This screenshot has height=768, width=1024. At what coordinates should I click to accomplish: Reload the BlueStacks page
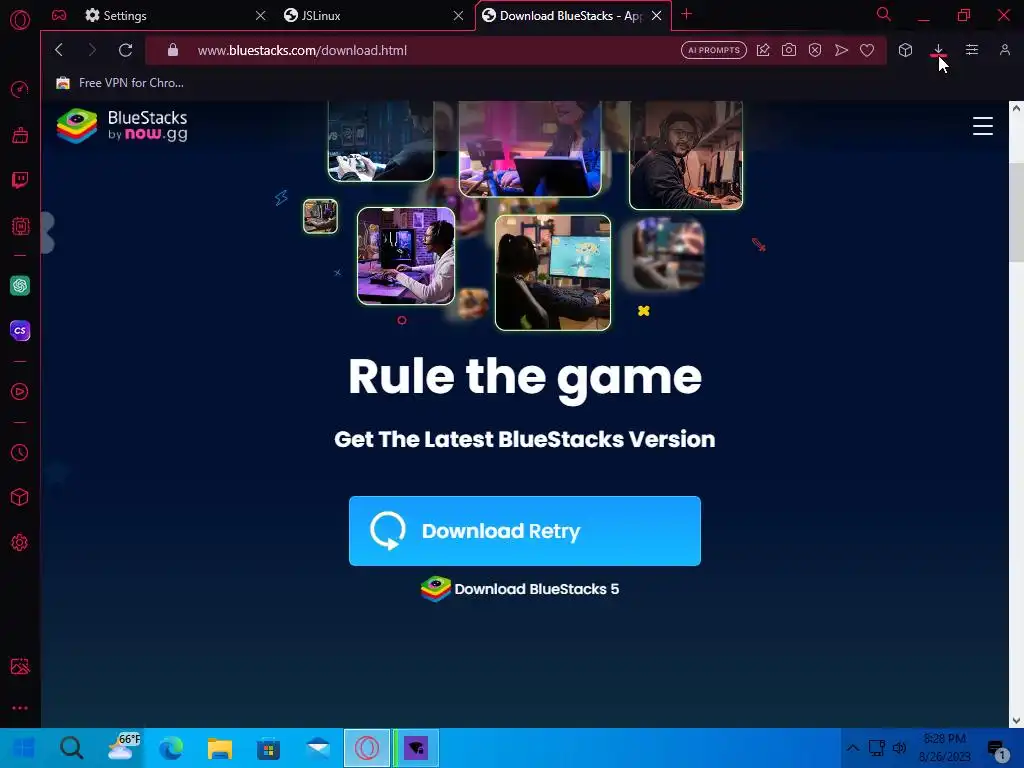pos(125,50)
